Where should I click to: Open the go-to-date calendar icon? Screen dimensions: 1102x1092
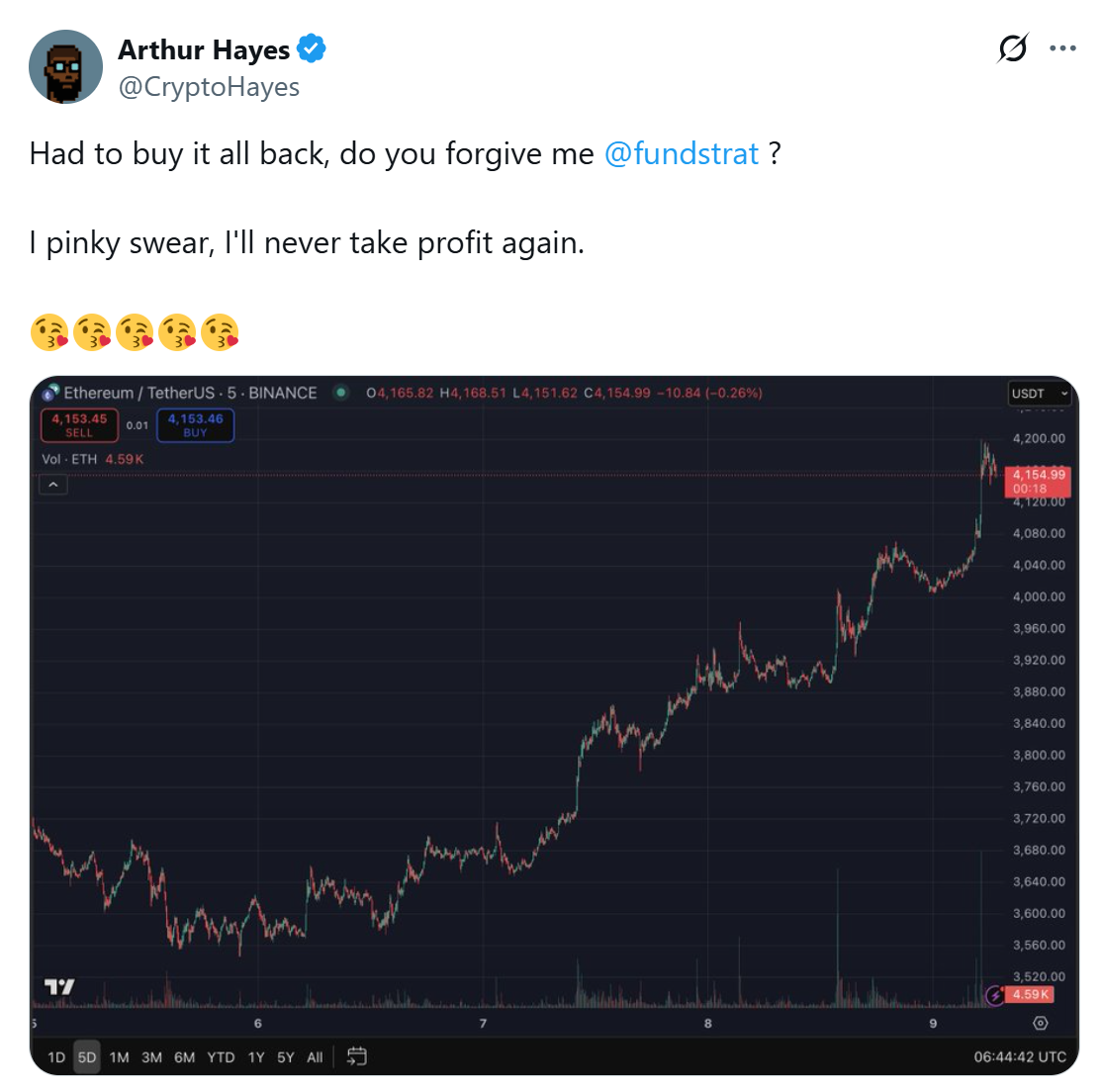(x=357, y=1056)
